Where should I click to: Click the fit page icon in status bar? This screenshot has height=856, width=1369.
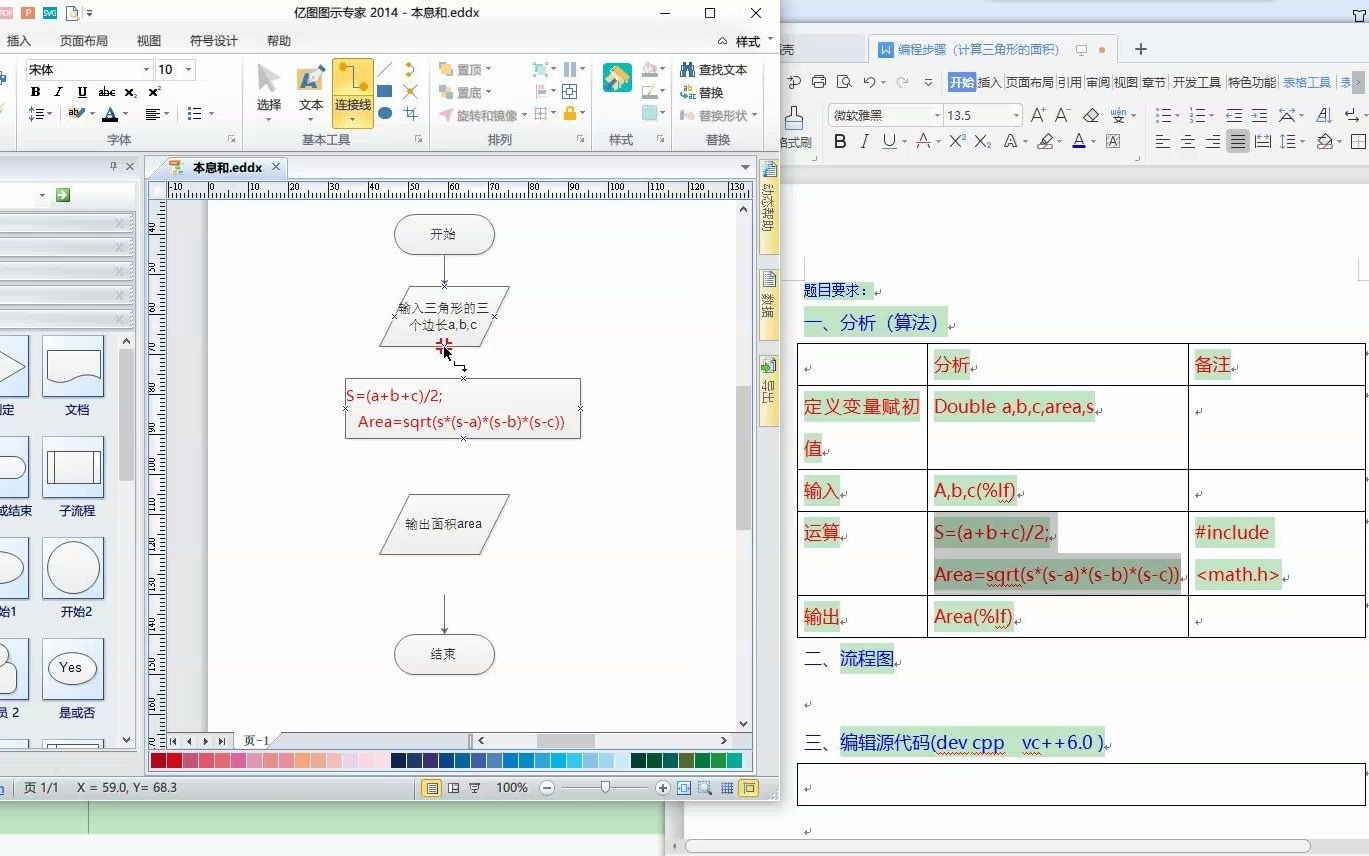click(x=684, y=788)
